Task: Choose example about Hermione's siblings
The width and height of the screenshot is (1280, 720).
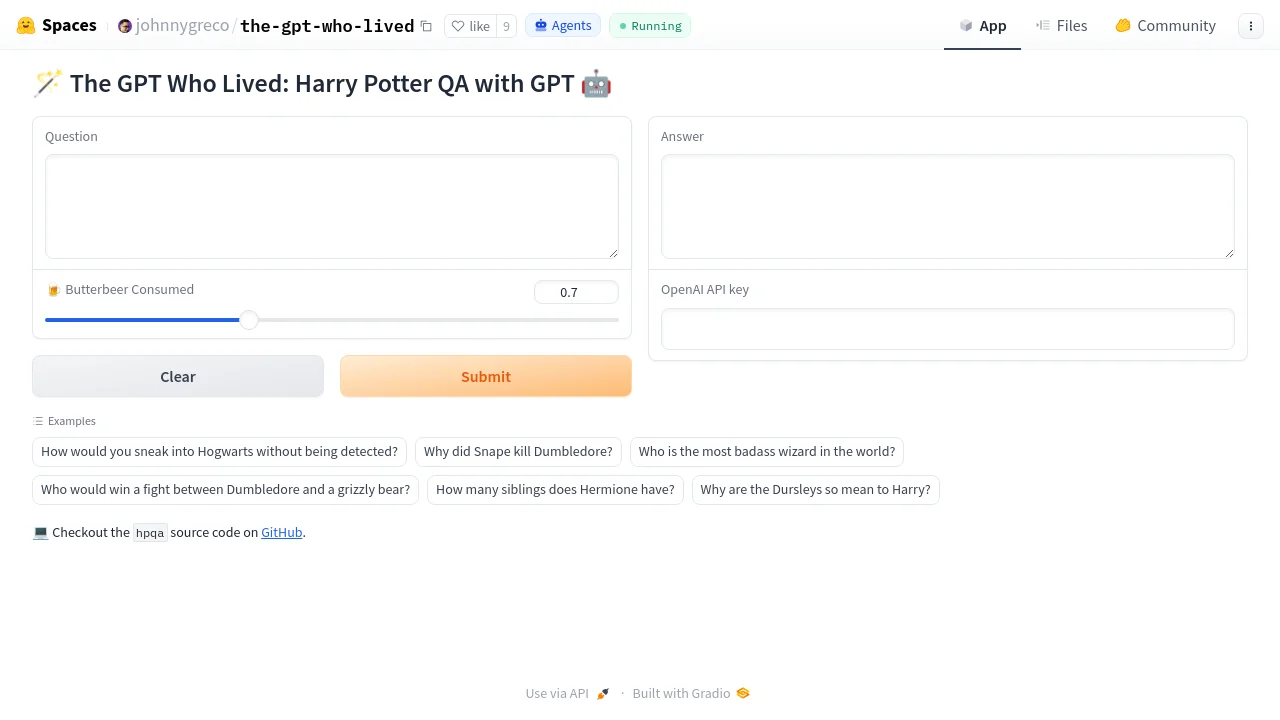Action: [x=555, y=490]
